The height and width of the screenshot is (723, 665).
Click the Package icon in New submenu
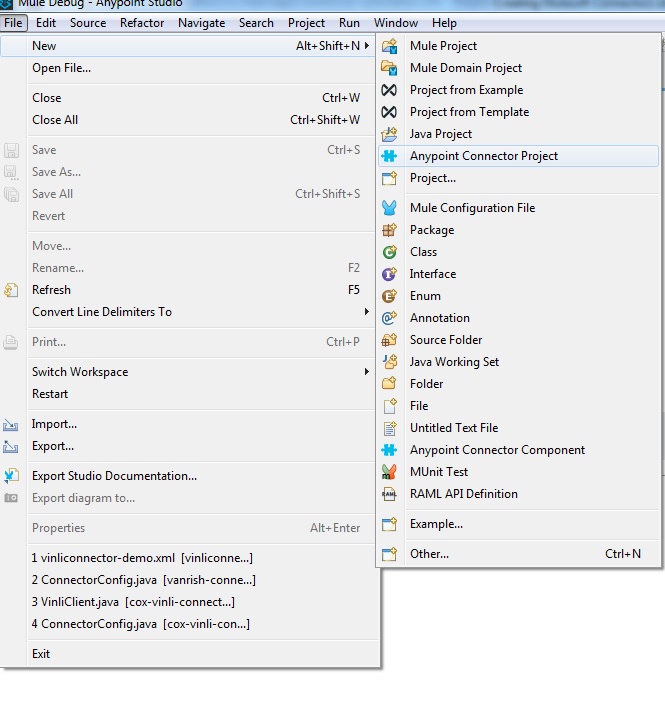coord(389,230)
